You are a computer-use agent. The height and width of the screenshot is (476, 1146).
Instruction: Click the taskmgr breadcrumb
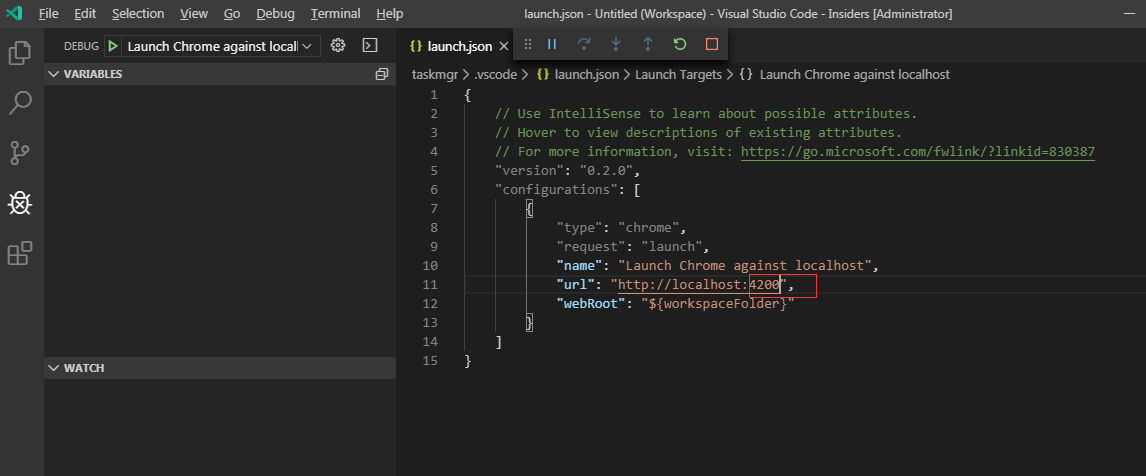[433, 75]
